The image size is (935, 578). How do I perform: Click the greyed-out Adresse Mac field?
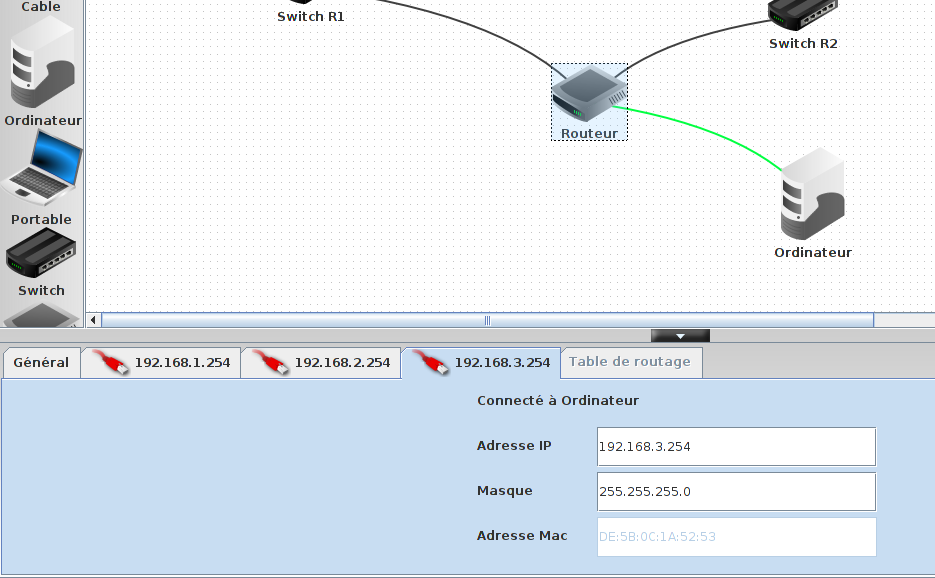[735, 537]
